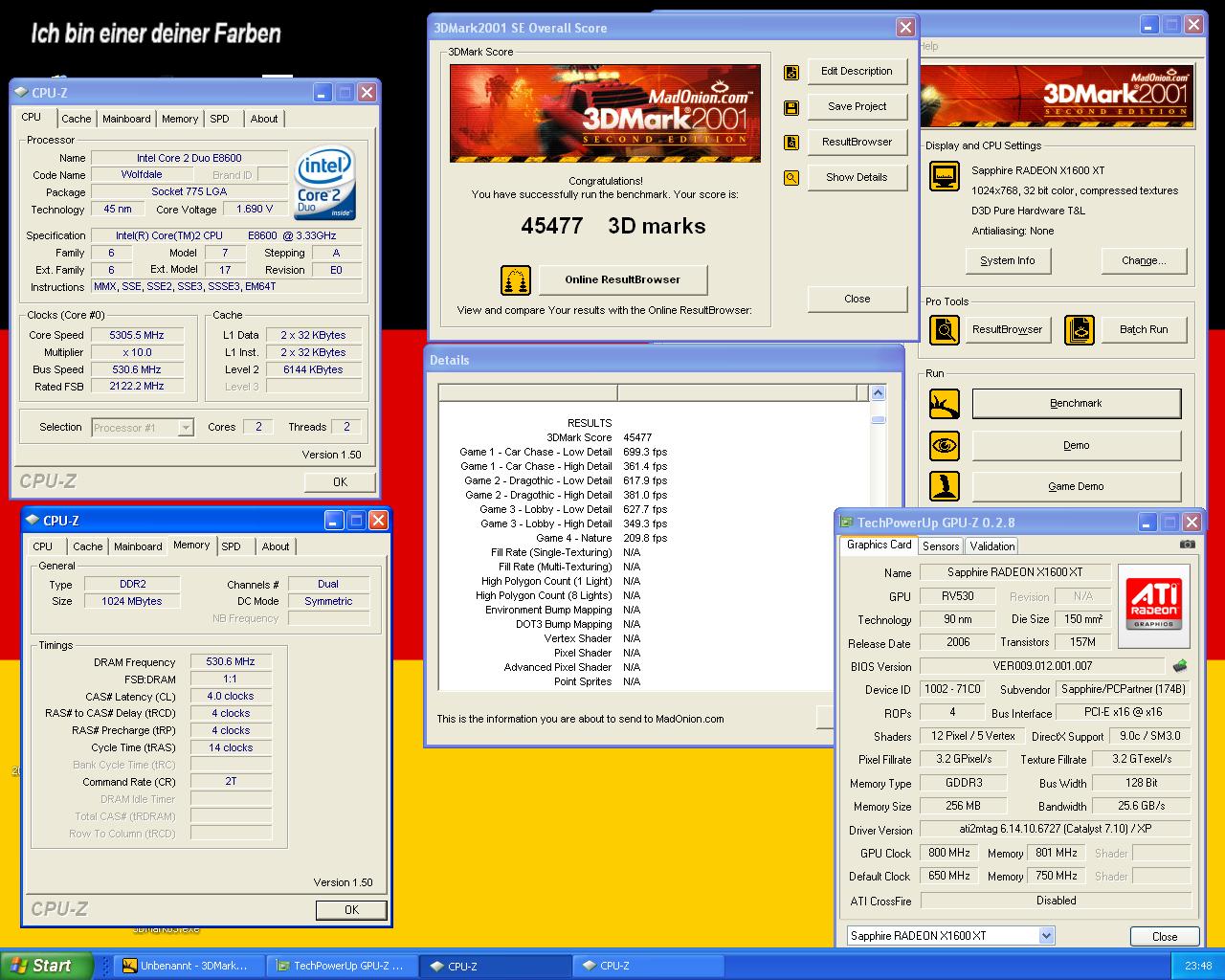Click the monitor display settings icon
The width and height of the screenshot is (1225, 980).
[x=945, y=177]
